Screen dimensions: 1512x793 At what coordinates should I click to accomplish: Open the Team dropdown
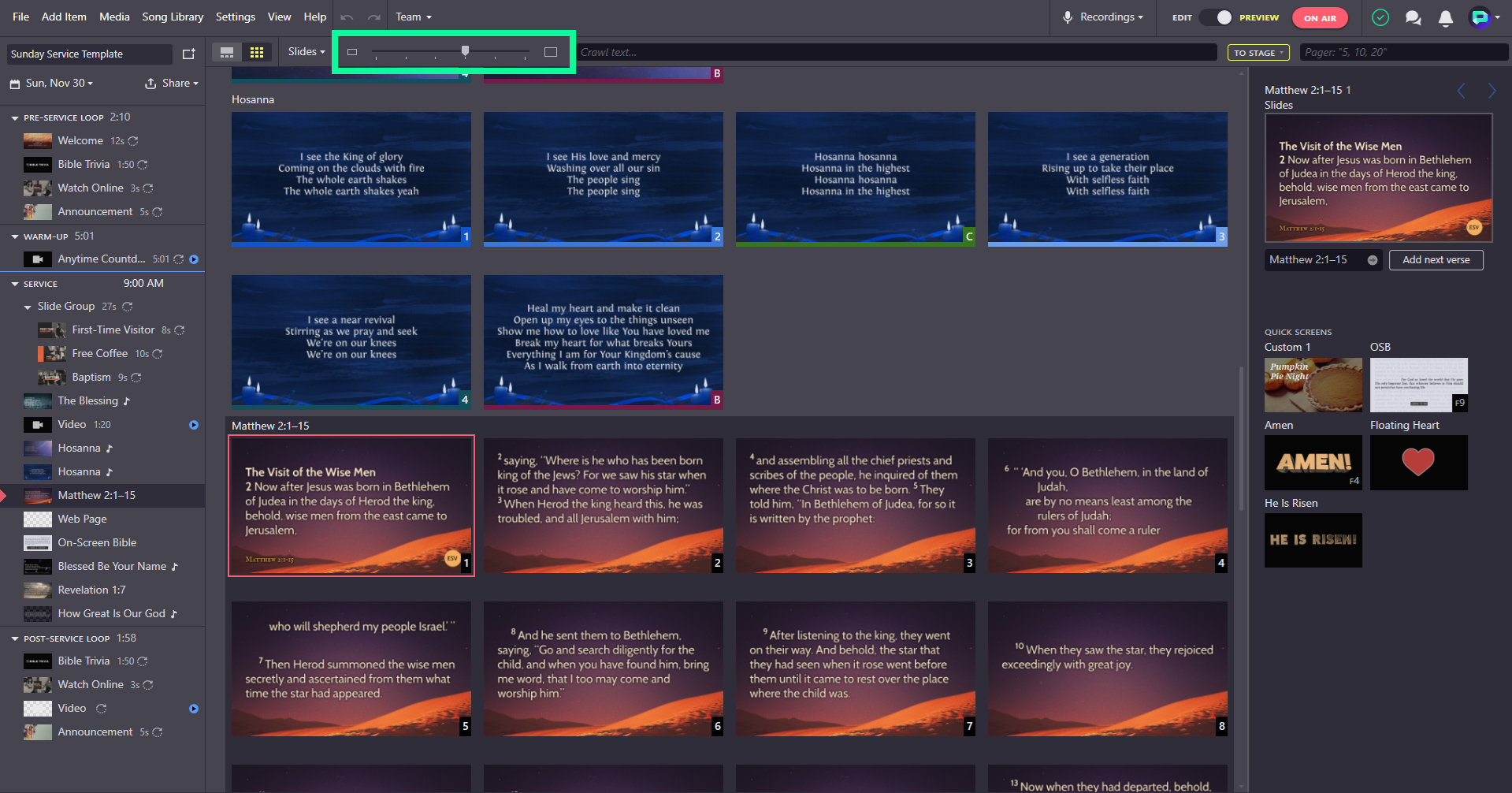[414, 17]
